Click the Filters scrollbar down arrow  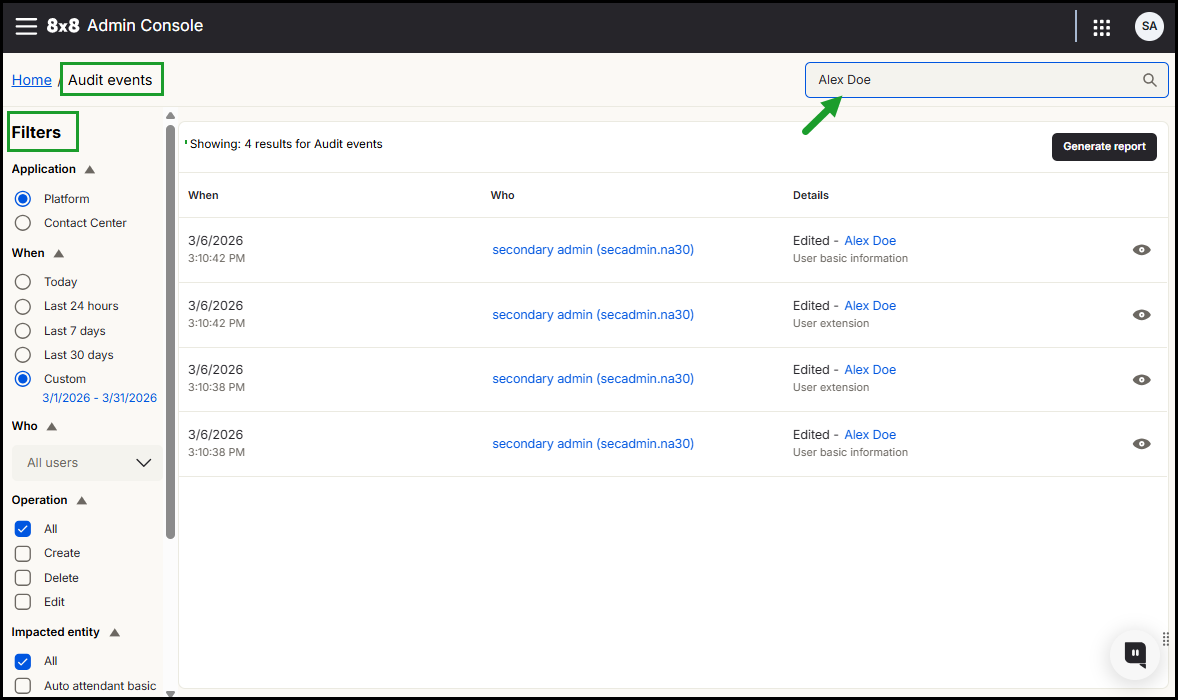tap(171, 694)
